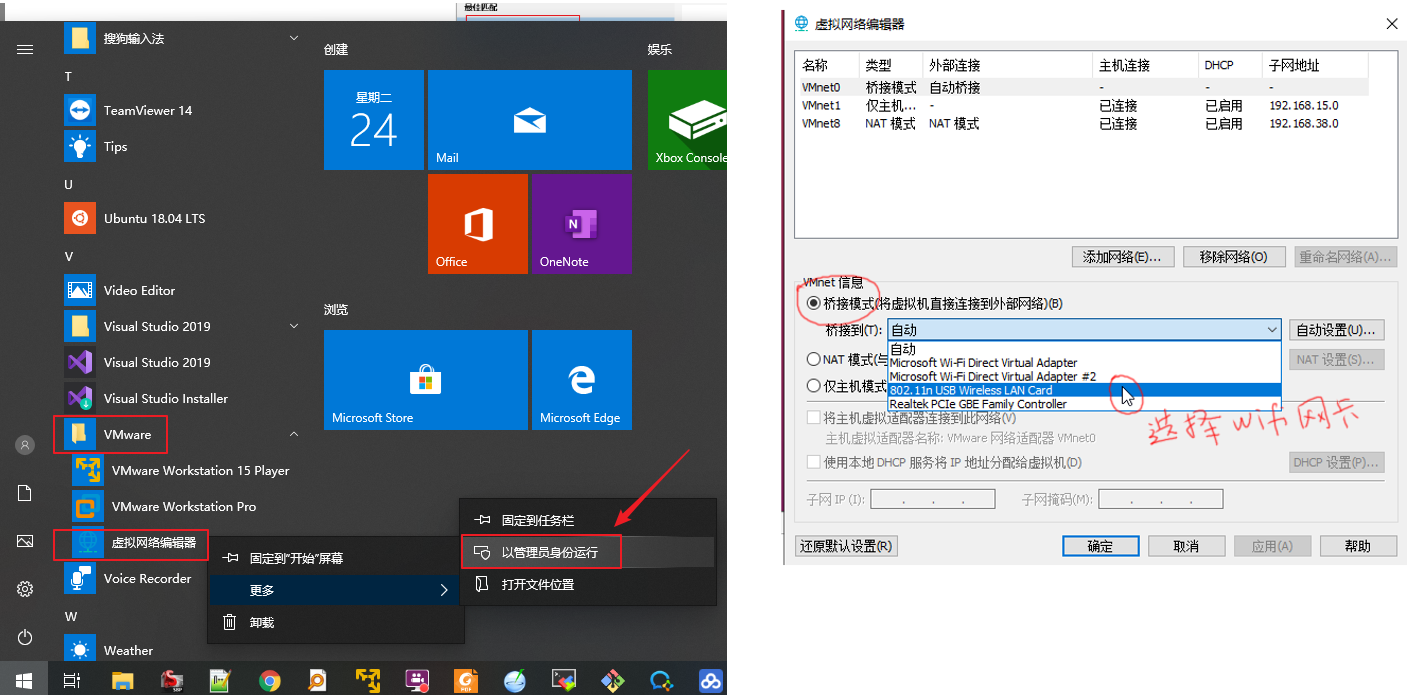Click the 取消 button
Viewport: 1416px width, 695px height.
tap(1186, 546)
